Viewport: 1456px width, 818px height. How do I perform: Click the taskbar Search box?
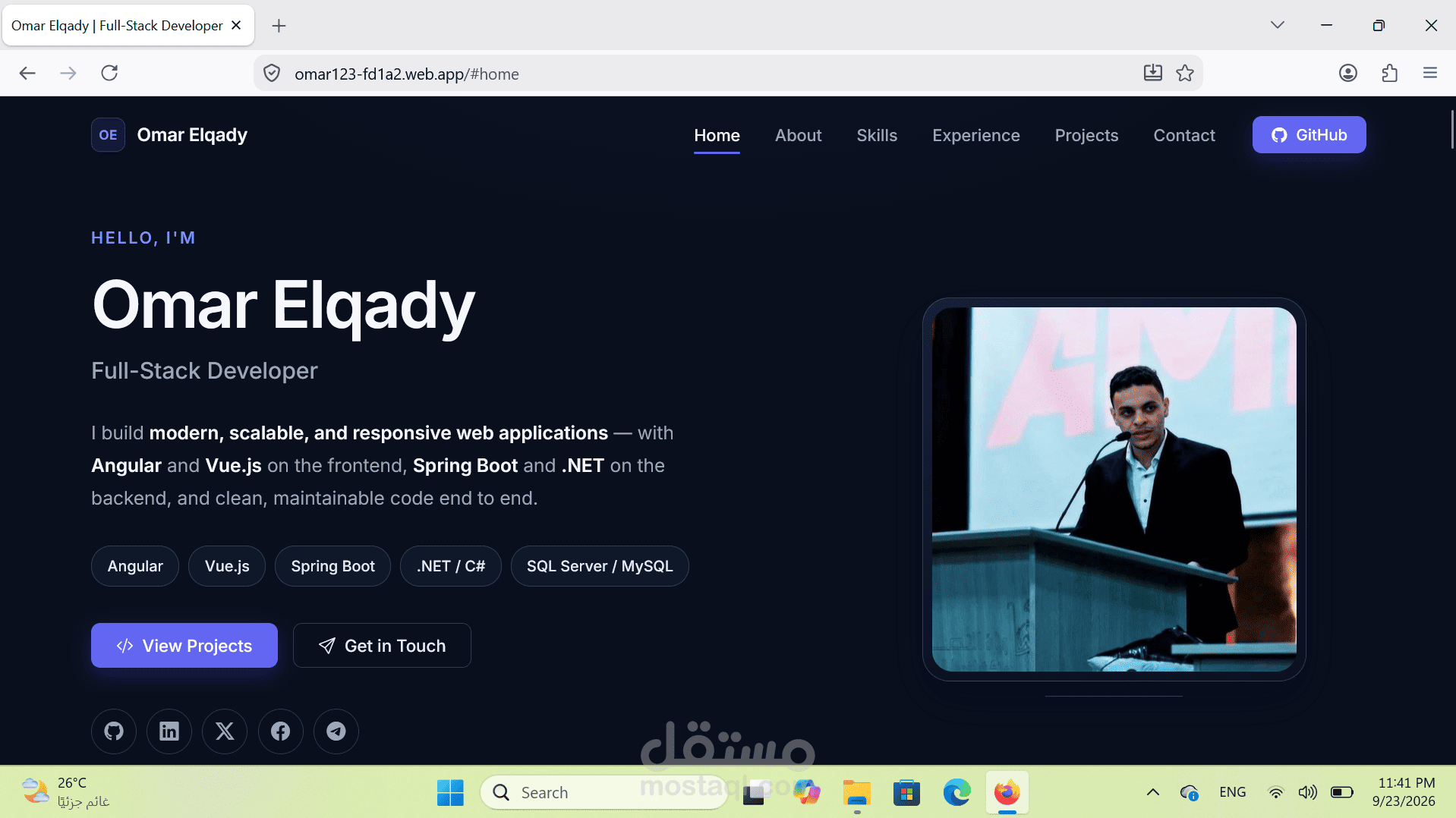604,792
